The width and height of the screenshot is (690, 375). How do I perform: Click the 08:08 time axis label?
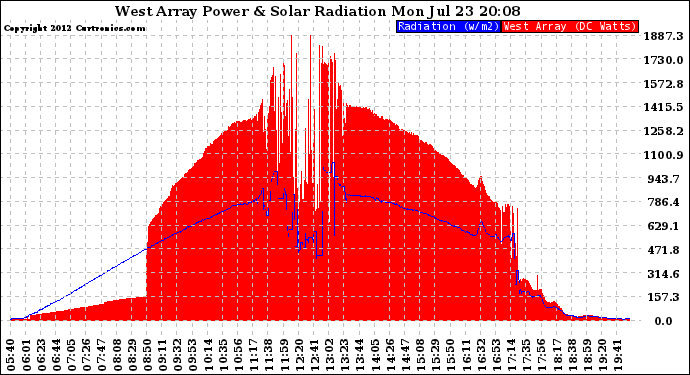117,354
